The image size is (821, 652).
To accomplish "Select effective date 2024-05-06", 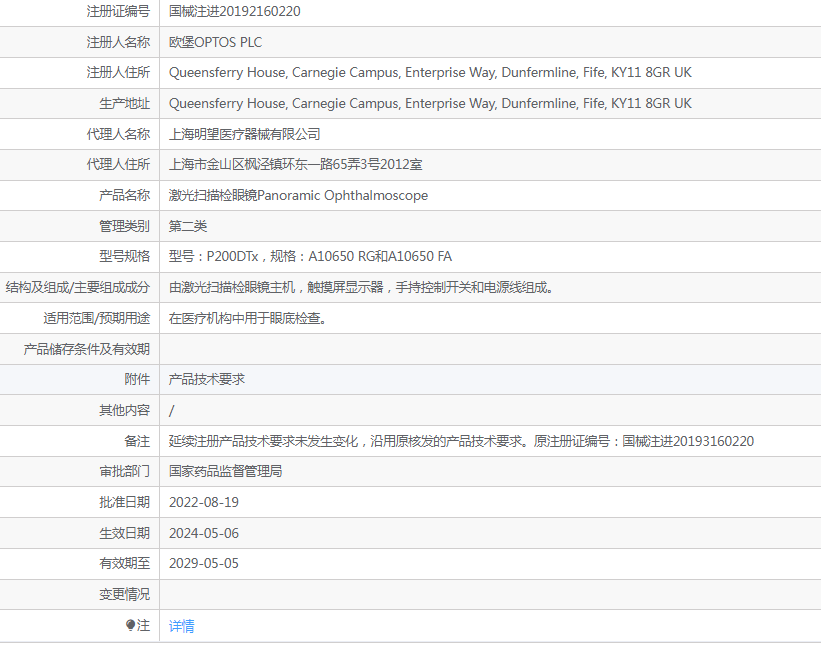I will pos(204,534).
